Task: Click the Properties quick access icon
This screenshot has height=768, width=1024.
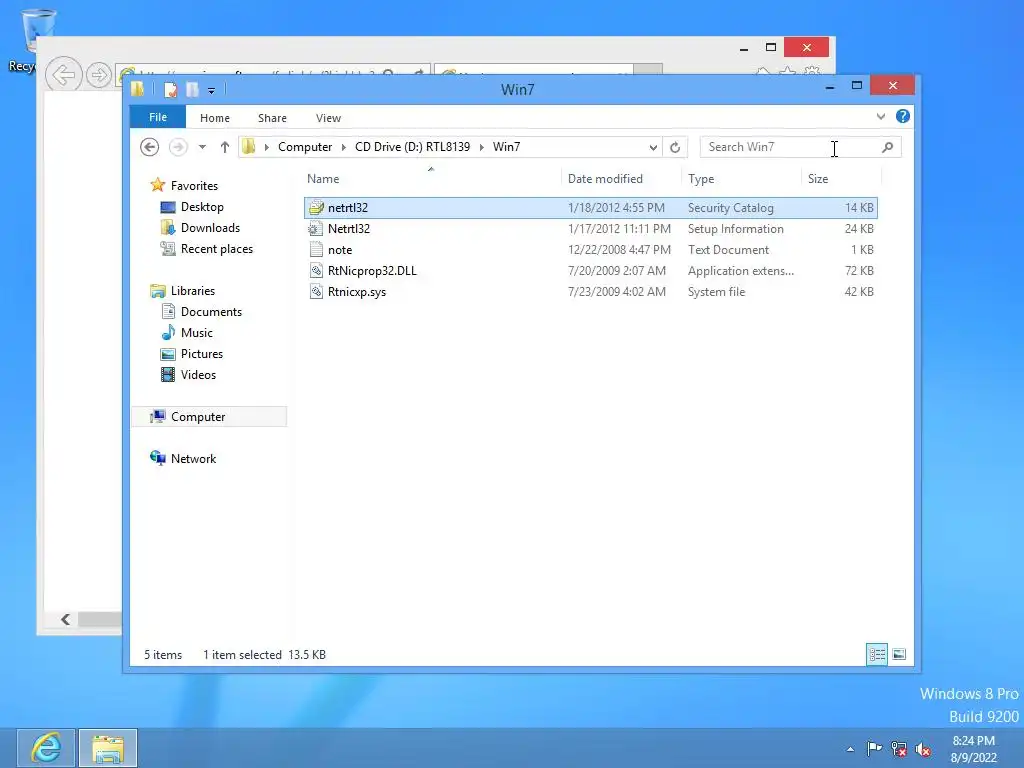Action: pos(170,89)
